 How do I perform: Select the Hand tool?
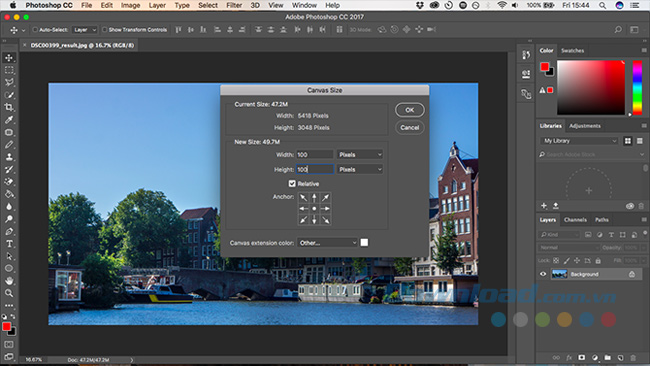click(9, 281)
